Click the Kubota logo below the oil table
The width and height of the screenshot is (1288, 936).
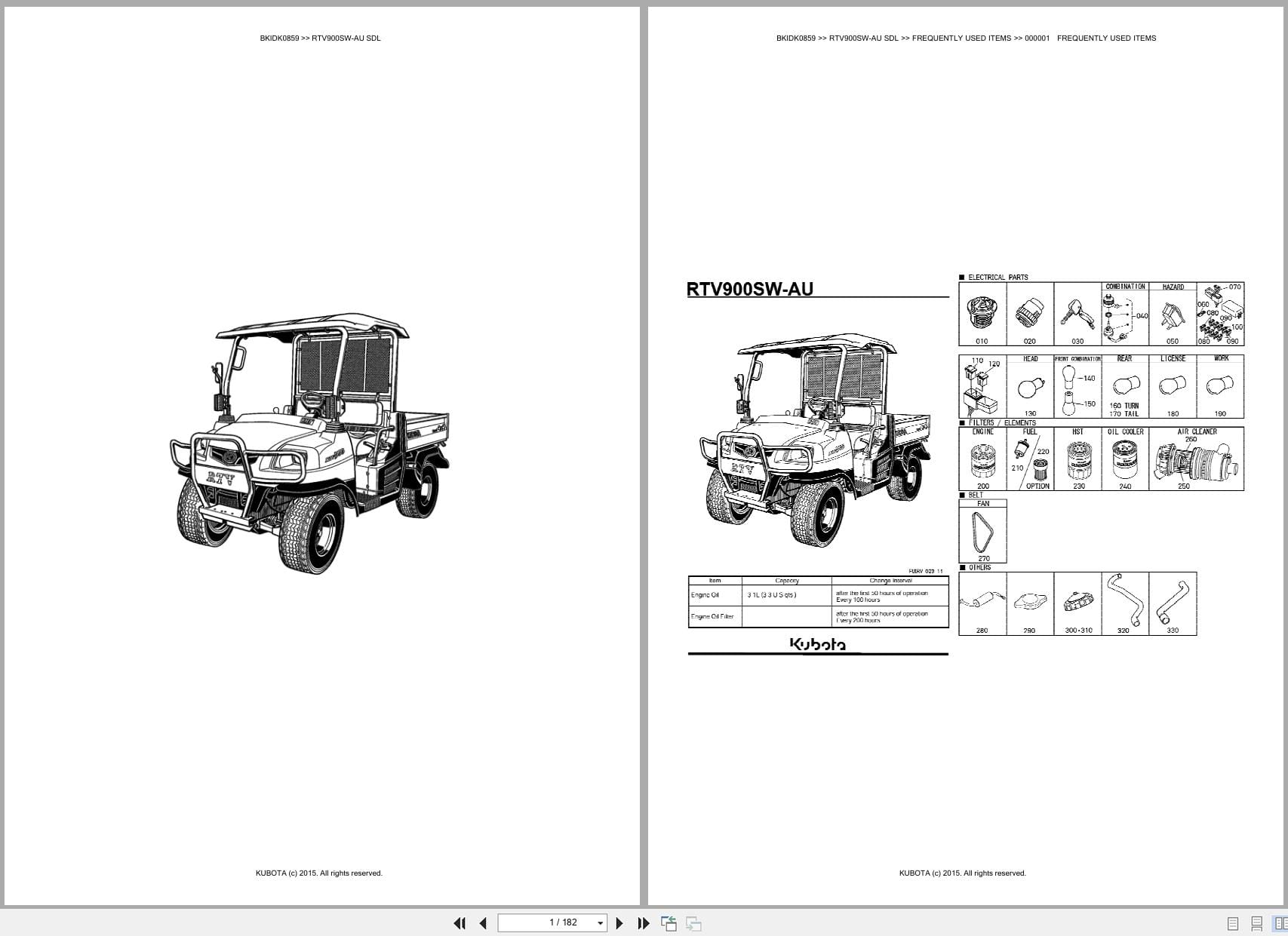[818, 644]
